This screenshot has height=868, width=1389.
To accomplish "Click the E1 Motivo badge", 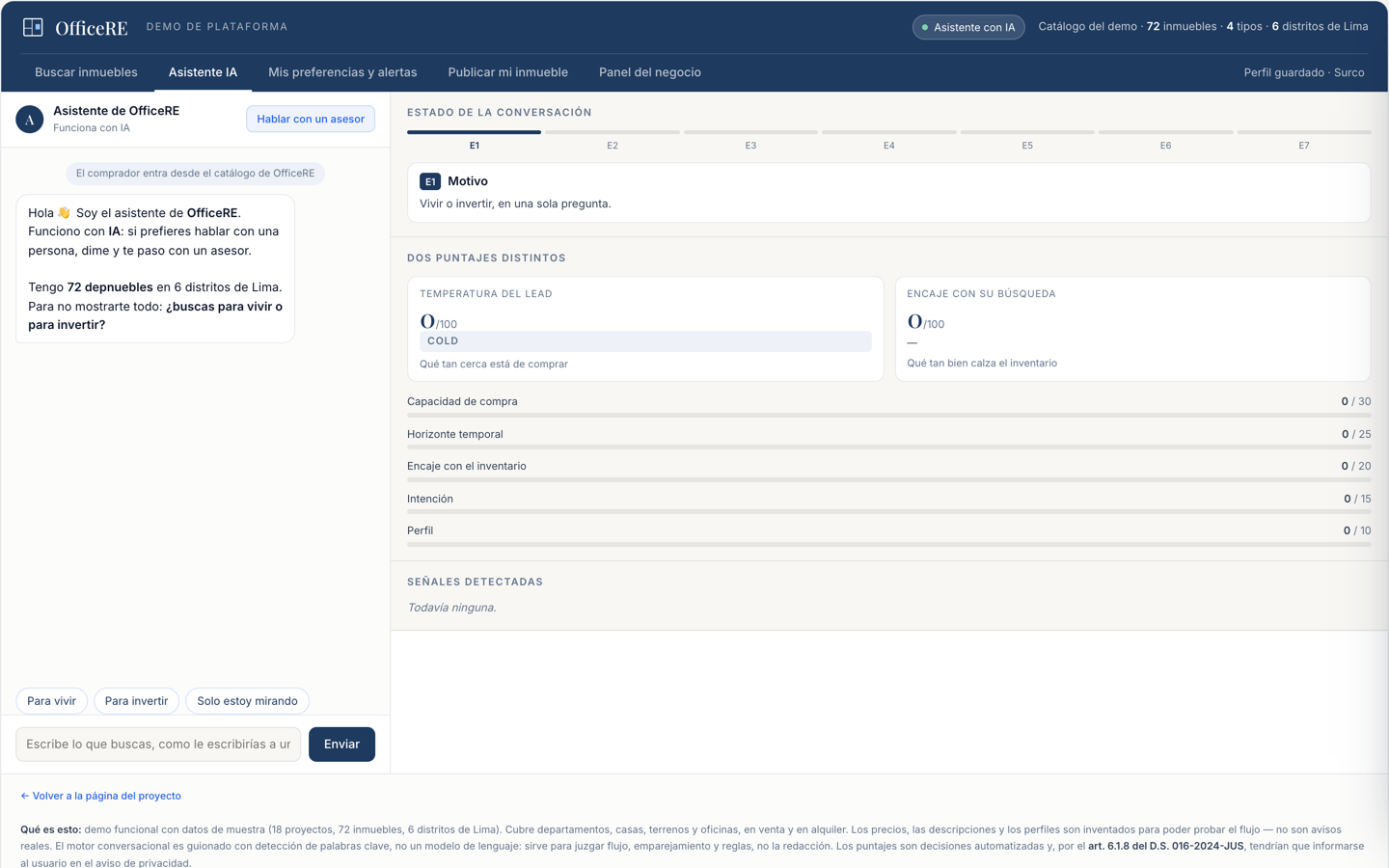I will coord(430,181).
